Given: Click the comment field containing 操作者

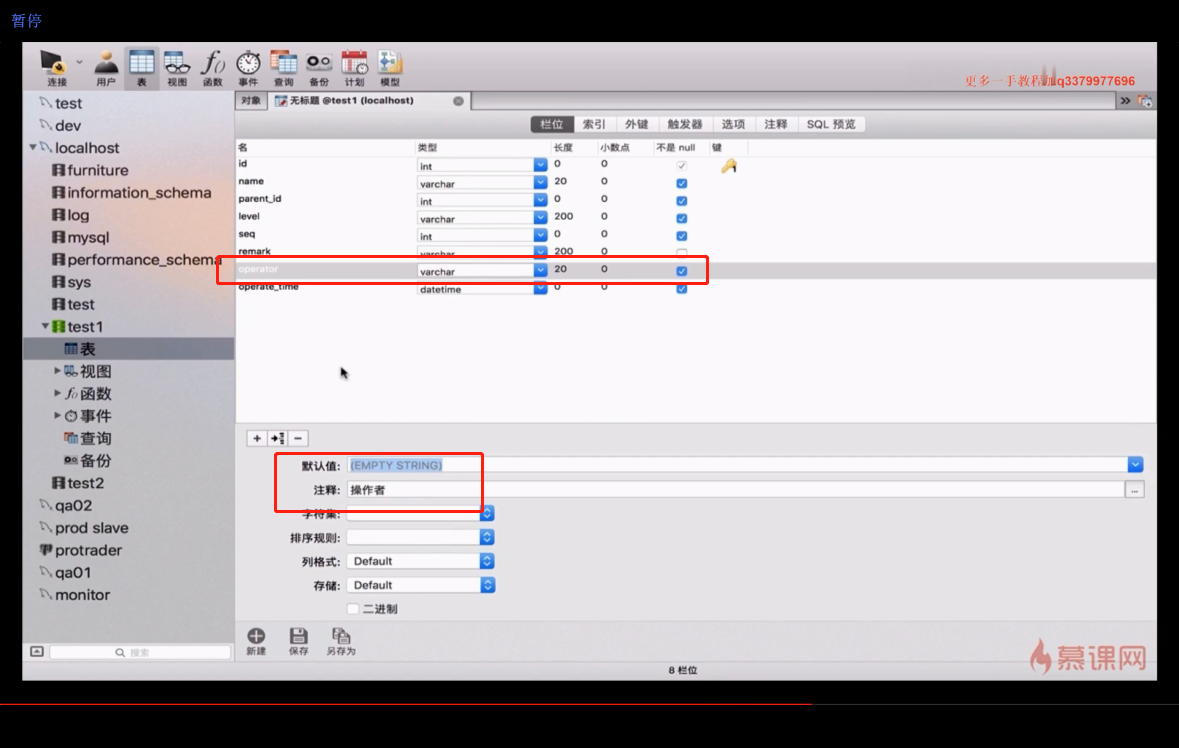Looking at the screenshot, I should [x=735, y=490].
